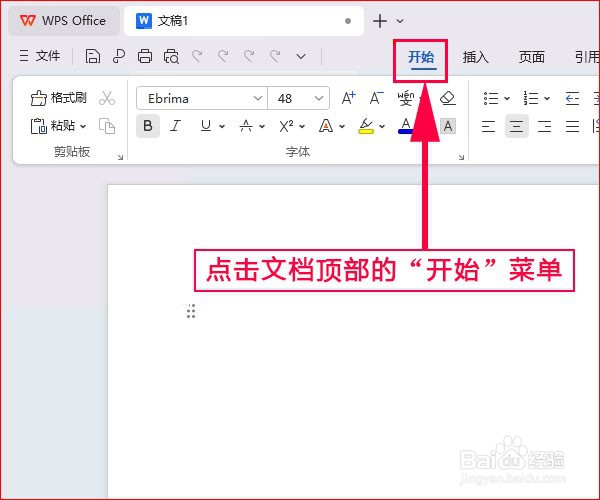
Task: Click the Cut scissors icon
Action: pos(107,98)
